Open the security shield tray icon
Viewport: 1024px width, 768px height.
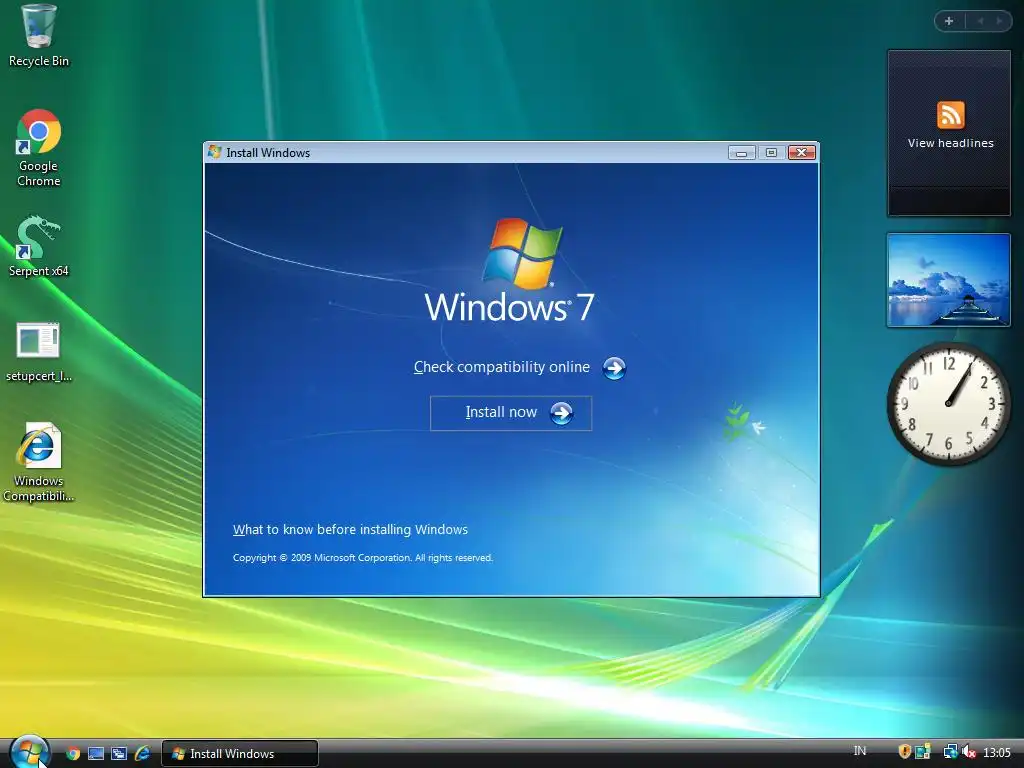904,752
